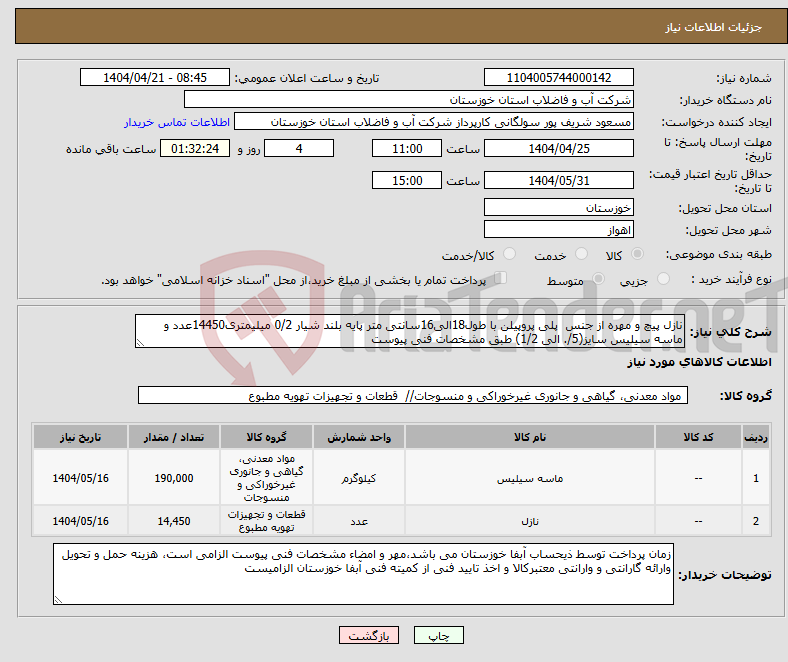Screen dimensions: 788x662
Task: Click the price validity date 1404/05/31
Action: point(558,180)
